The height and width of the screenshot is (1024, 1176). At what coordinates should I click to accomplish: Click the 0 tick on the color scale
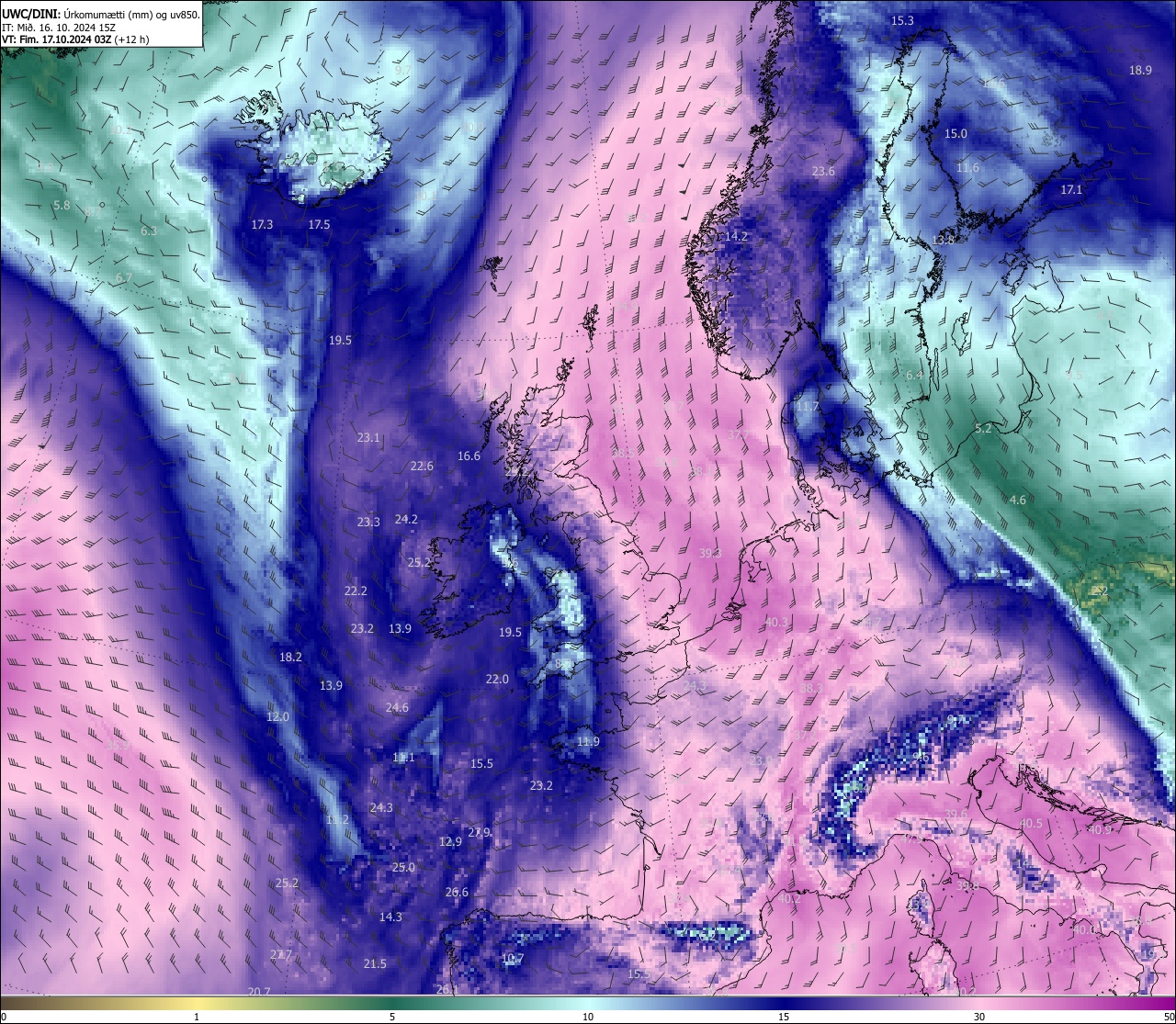3,1017
